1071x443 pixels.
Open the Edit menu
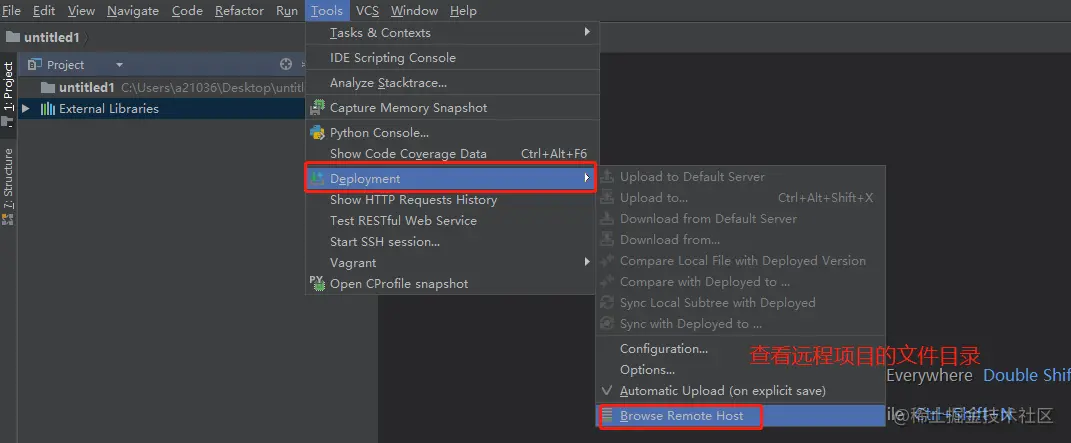point(44,11)
